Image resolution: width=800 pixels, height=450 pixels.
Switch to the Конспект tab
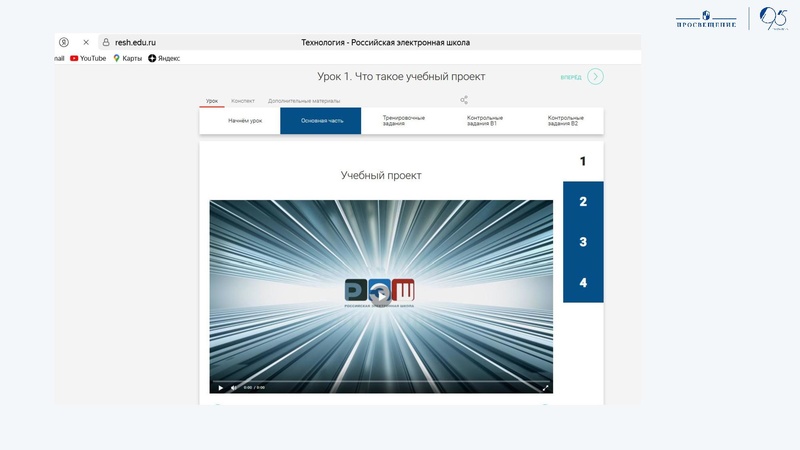(x=243, y=101)
